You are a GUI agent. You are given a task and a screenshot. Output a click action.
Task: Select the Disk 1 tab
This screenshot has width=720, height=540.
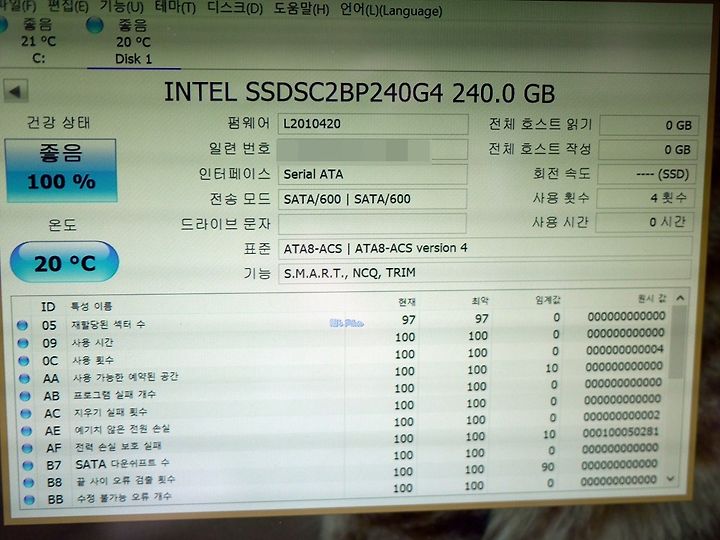133,42
